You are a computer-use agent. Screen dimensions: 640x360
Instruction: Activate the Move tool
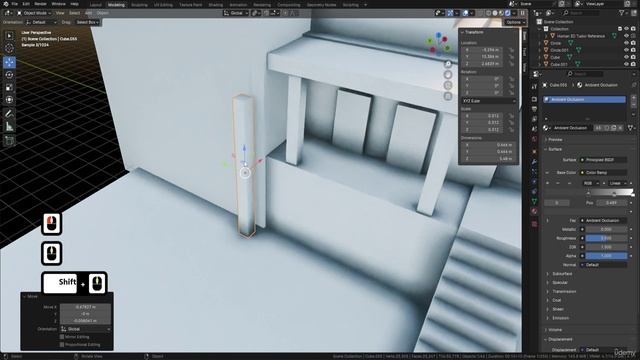[9, 62]
